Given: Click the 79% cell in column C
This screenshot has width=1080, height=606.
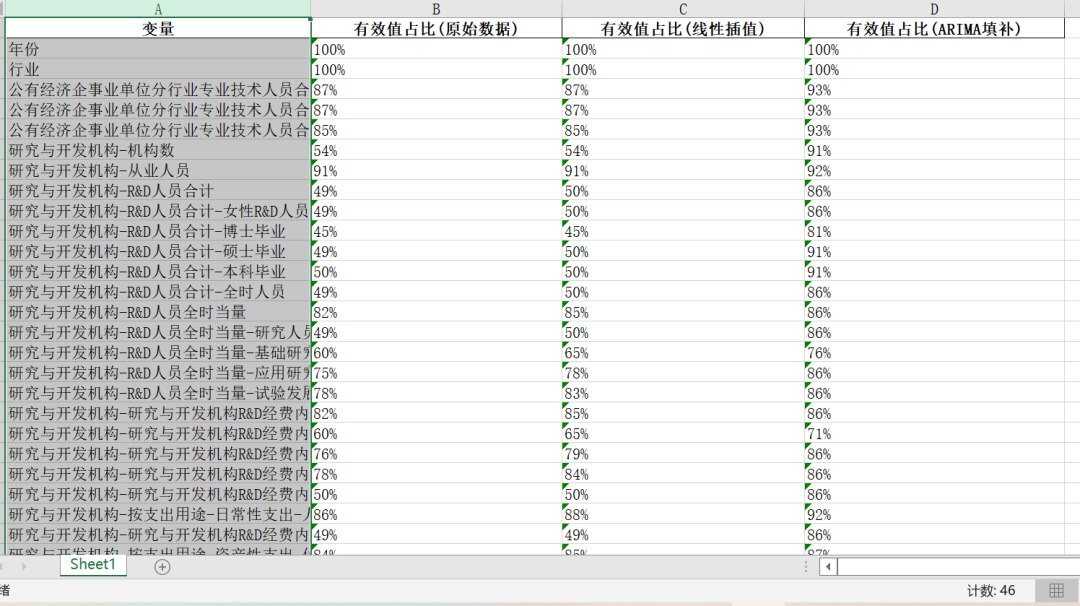Looking at the screenshot, I should coord(683,454).
